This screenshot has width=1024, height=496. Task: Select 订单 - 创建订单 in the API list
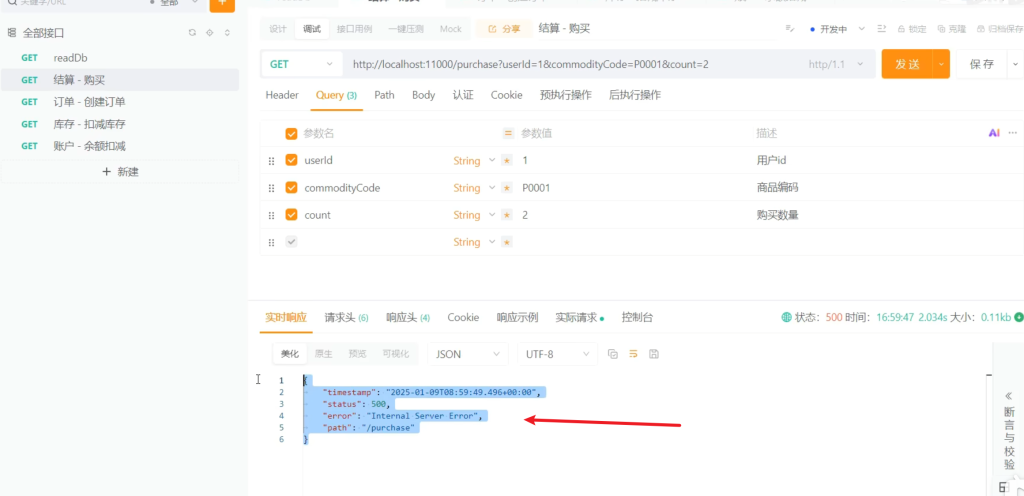point(89,102)
